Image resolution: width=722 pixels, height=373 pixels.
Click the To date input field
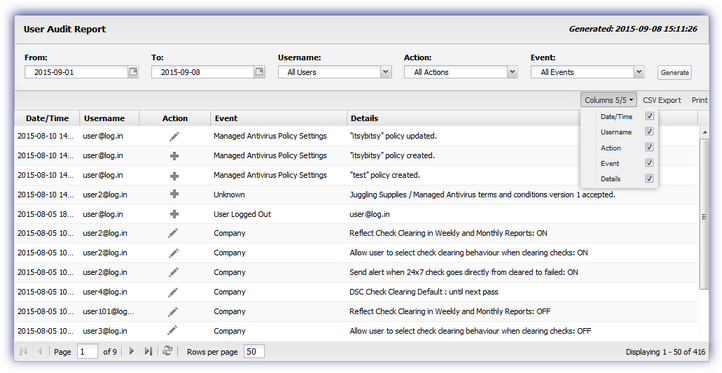click(x=203, y=72)
